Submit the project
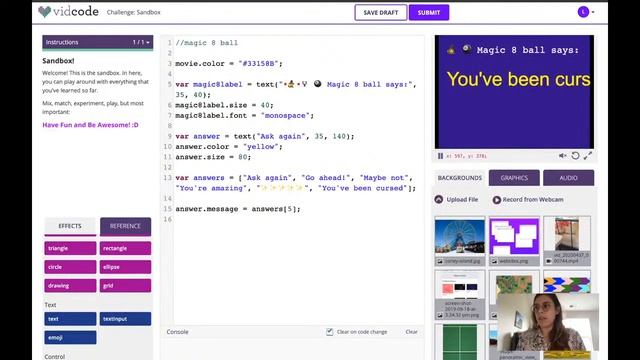 pos(429,13)
